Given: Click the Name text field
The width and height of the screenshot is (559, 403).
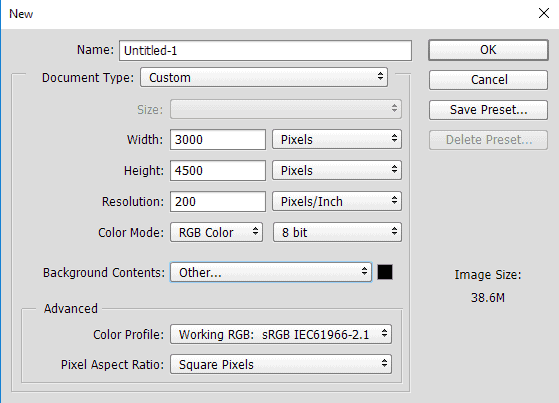Looking at the screenshot, I should click(265, 50).
